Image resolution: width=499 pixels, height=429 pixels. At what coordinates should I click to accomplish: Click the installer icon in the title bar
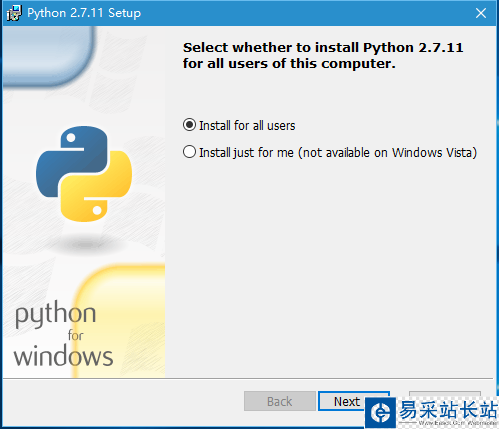[14, 13]
